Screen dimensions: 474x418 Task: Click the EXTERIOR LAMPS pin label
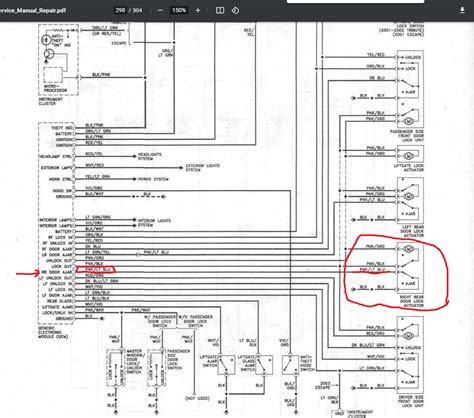coord(57,168)
